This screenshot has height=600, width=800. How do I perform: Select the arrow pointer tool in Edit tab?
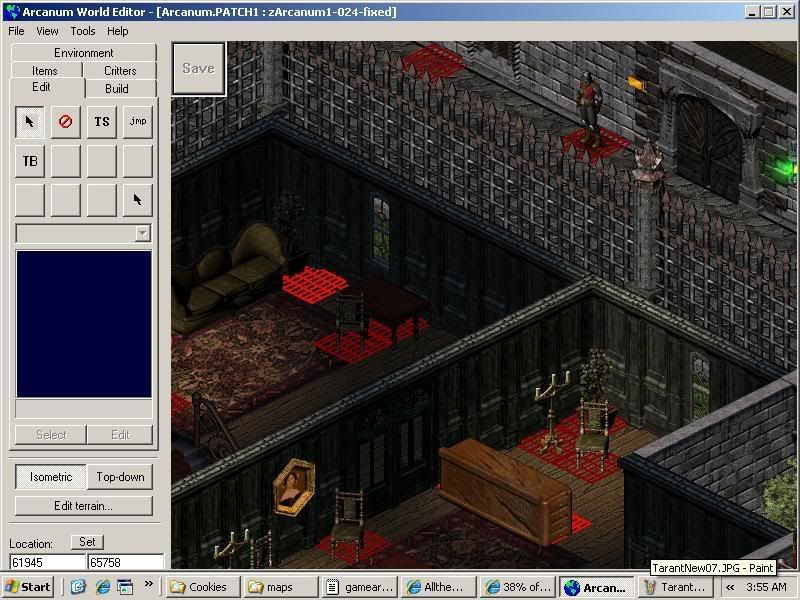(30, 122)
